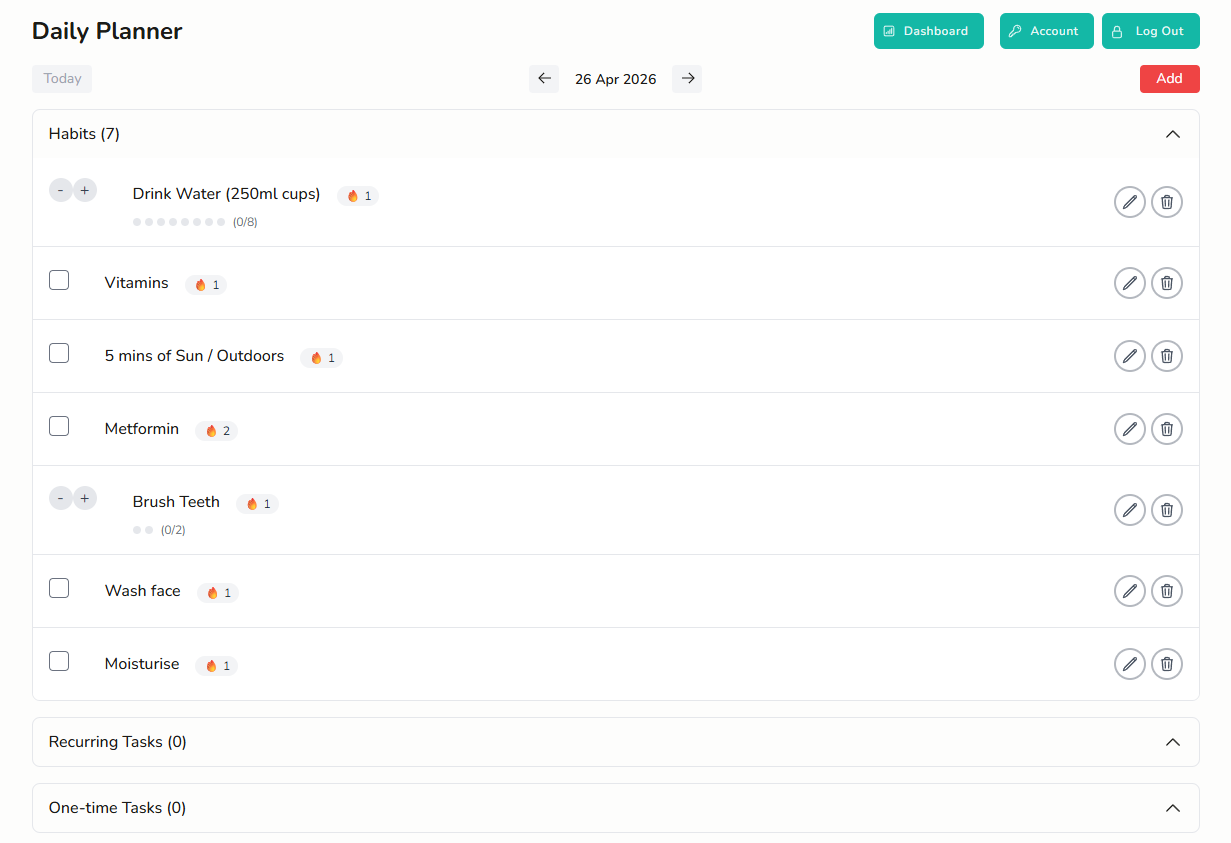Delete the Wash face habit trash icon
Image resolution: width=1231 pixels, height=843 pixels.
[x=1167, y=591]
